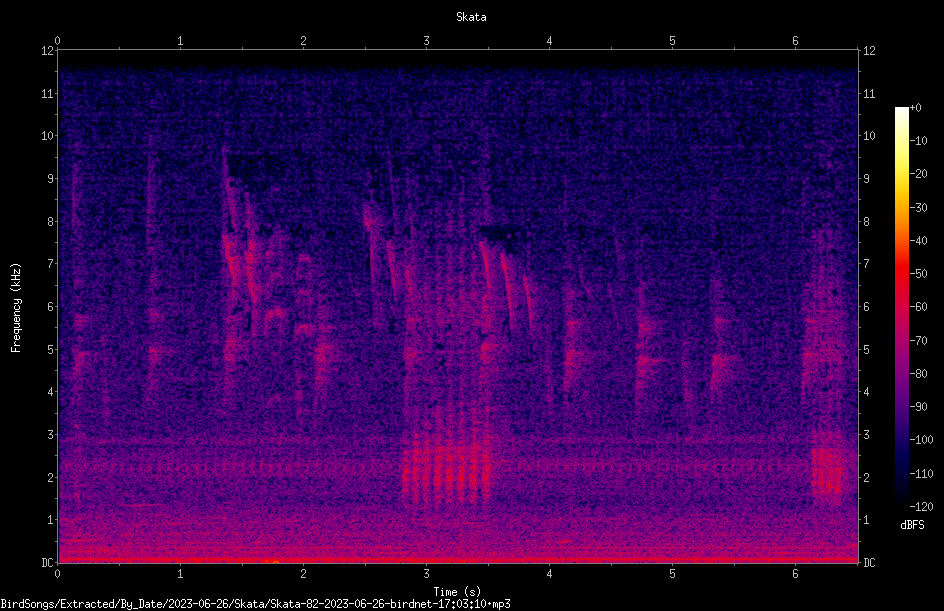Click the '-110' value on the color scale

[922, 474]
